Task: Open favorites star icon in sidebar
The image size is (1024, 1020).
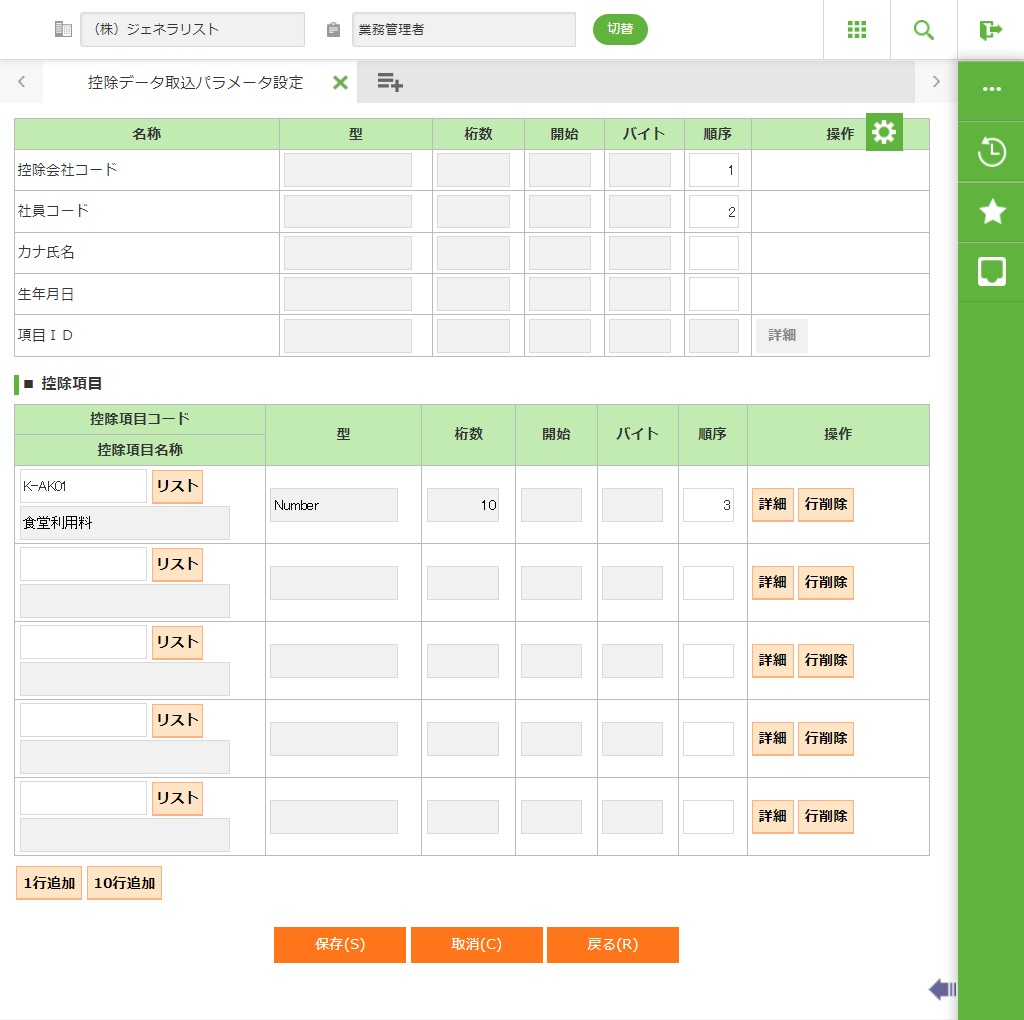Action: point(991,211)
